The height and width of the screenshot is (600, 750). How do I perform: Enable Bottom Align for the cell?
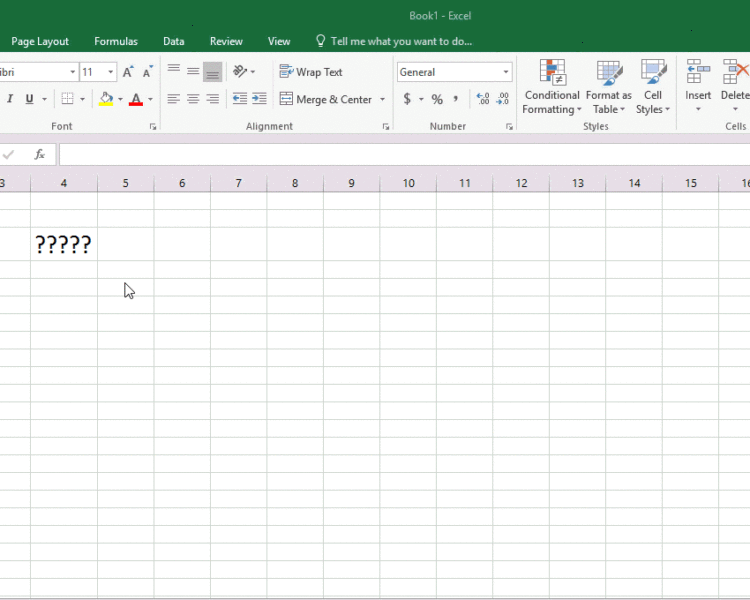pyautogui.click(x=212, y=72)
